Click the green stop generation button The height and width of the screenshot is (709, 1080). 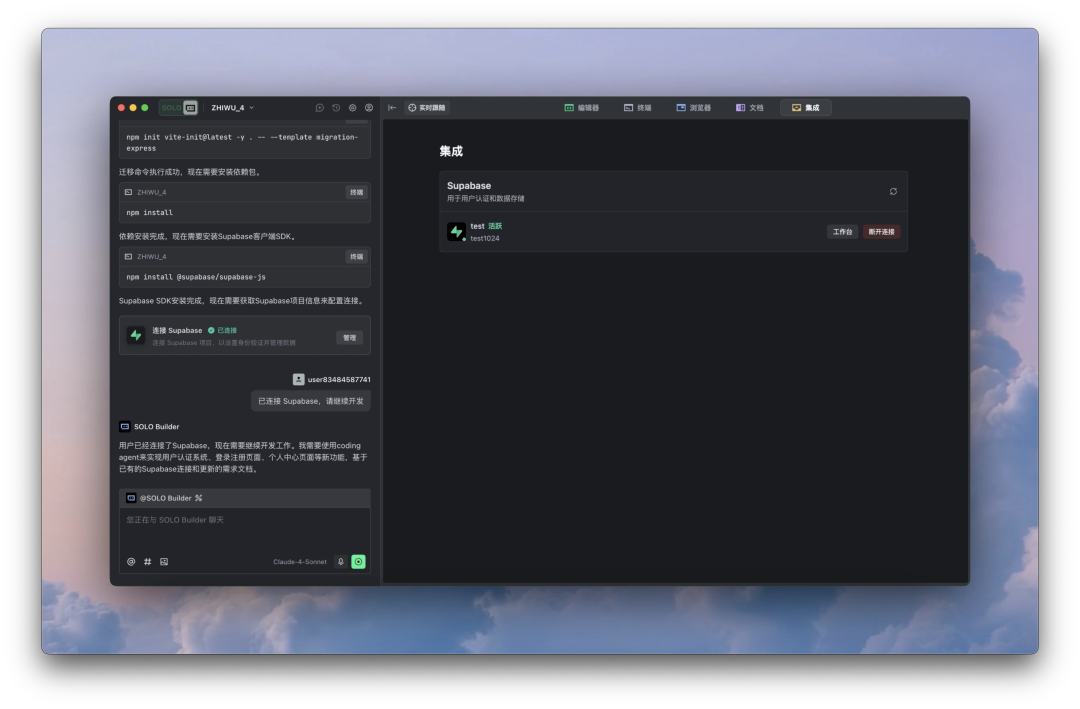[x=358, y=562]
